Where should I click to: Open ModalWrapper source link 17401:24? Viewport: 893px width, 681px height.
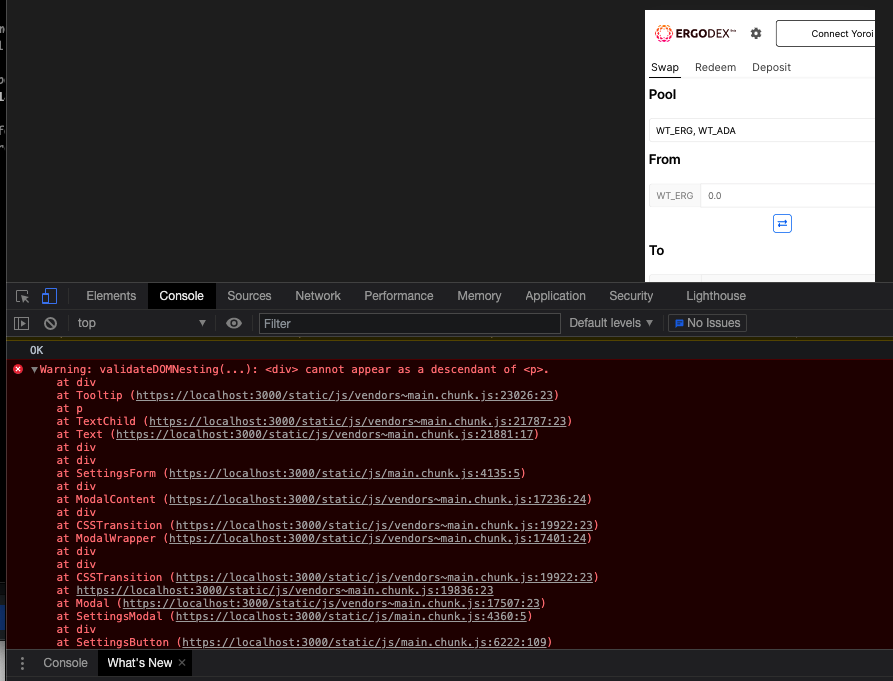pyautogui.click(x=377, y=539)
